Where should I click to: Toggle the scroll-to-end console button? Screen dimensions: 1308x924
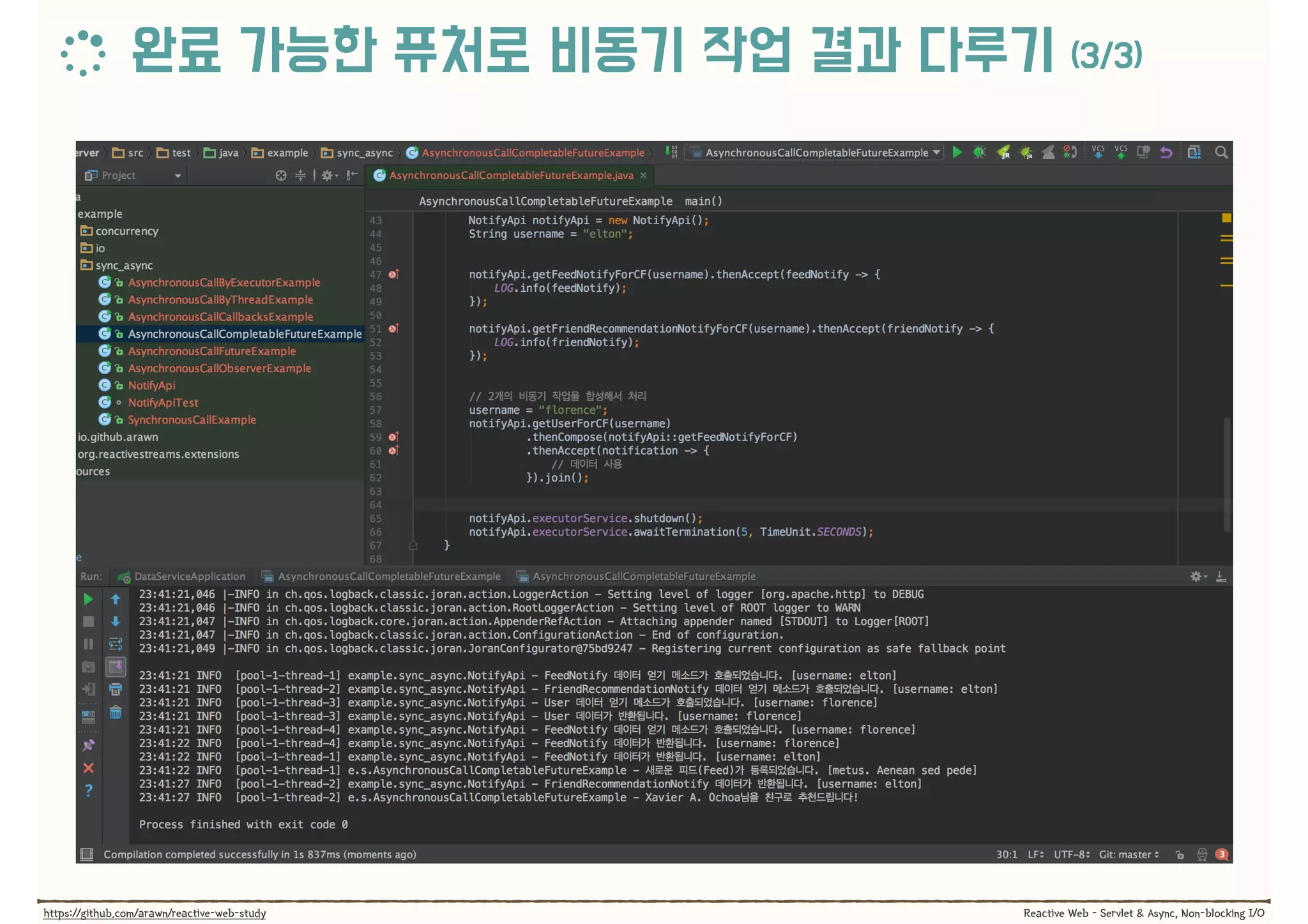pyautogui.click(x=116, y=667)
